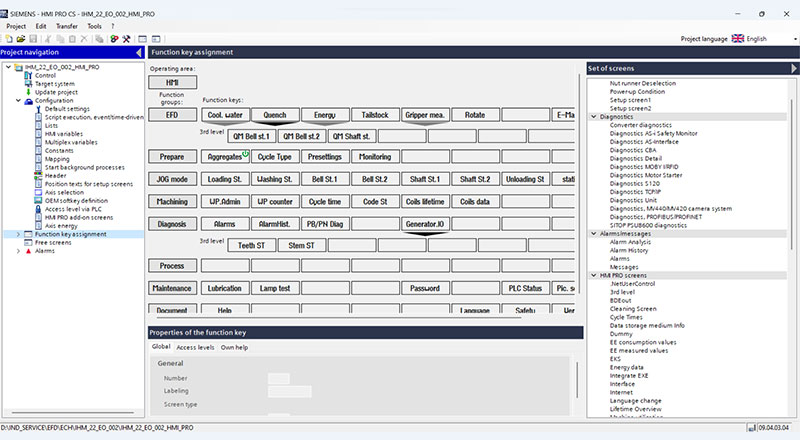Viewport: 800px width, 440px height.
Task: Click the status bar icon beside version 09.04.03.04
Action: pos(752,428)
